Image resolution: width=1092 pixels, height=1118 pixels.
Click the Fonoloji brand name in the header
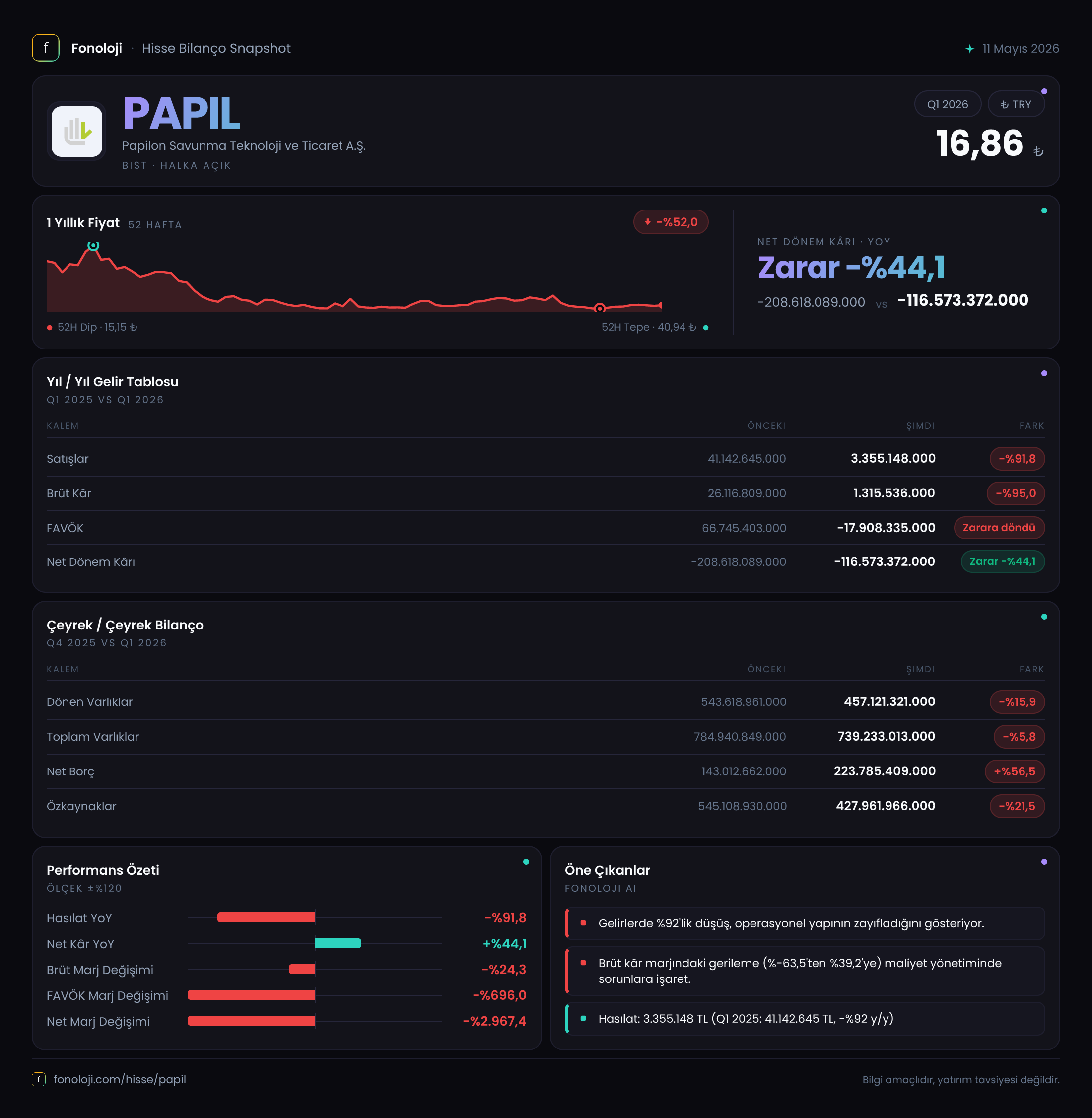tap(96, 48)
